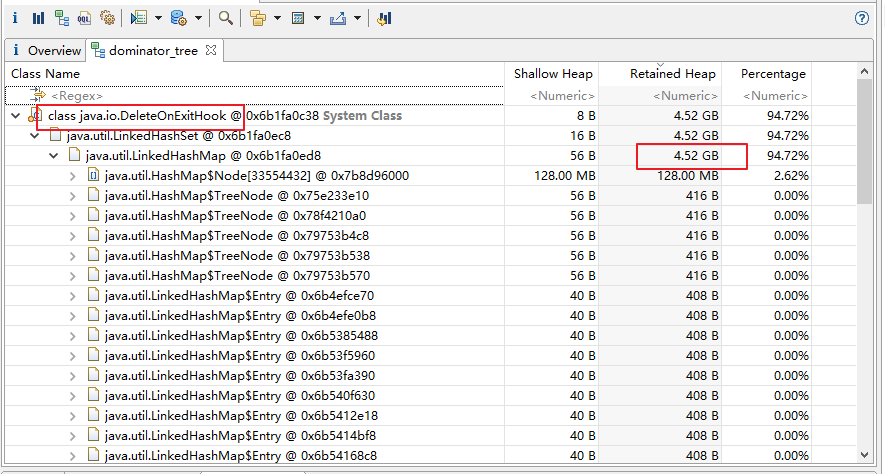The height and width of the screenshot is (474, 885).
Task: Sort by Class Name column header
Action: pyautogui.click(x=255, y=73)
